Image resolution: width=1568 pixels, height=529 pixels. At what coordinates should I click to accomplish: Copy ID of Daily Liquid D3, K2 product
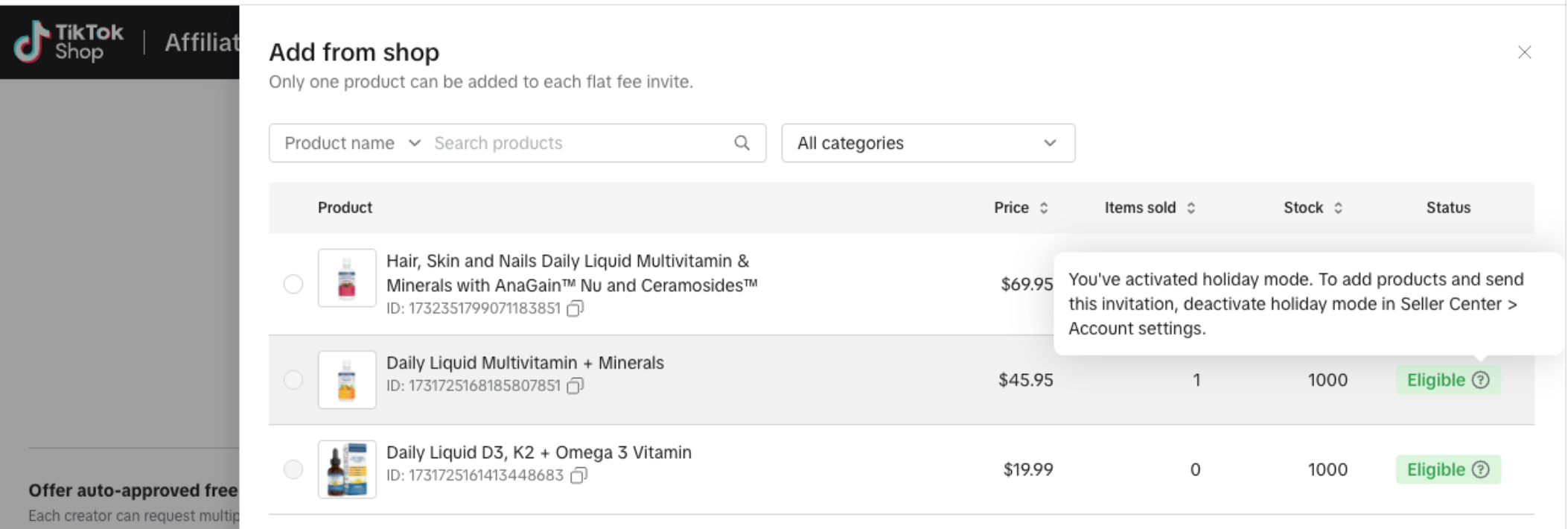(x=579, y=475)
